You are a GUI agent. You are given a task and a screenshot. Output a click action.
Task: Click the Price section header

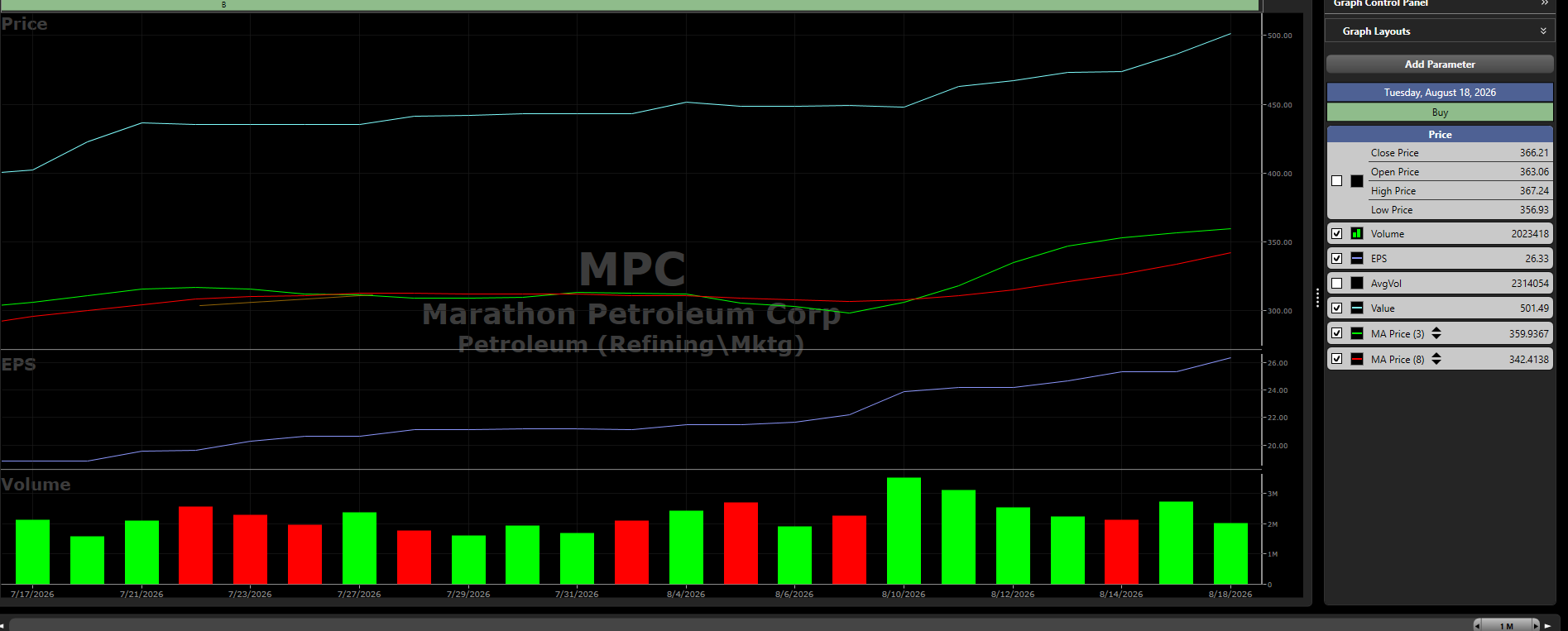click(1440, 135)
